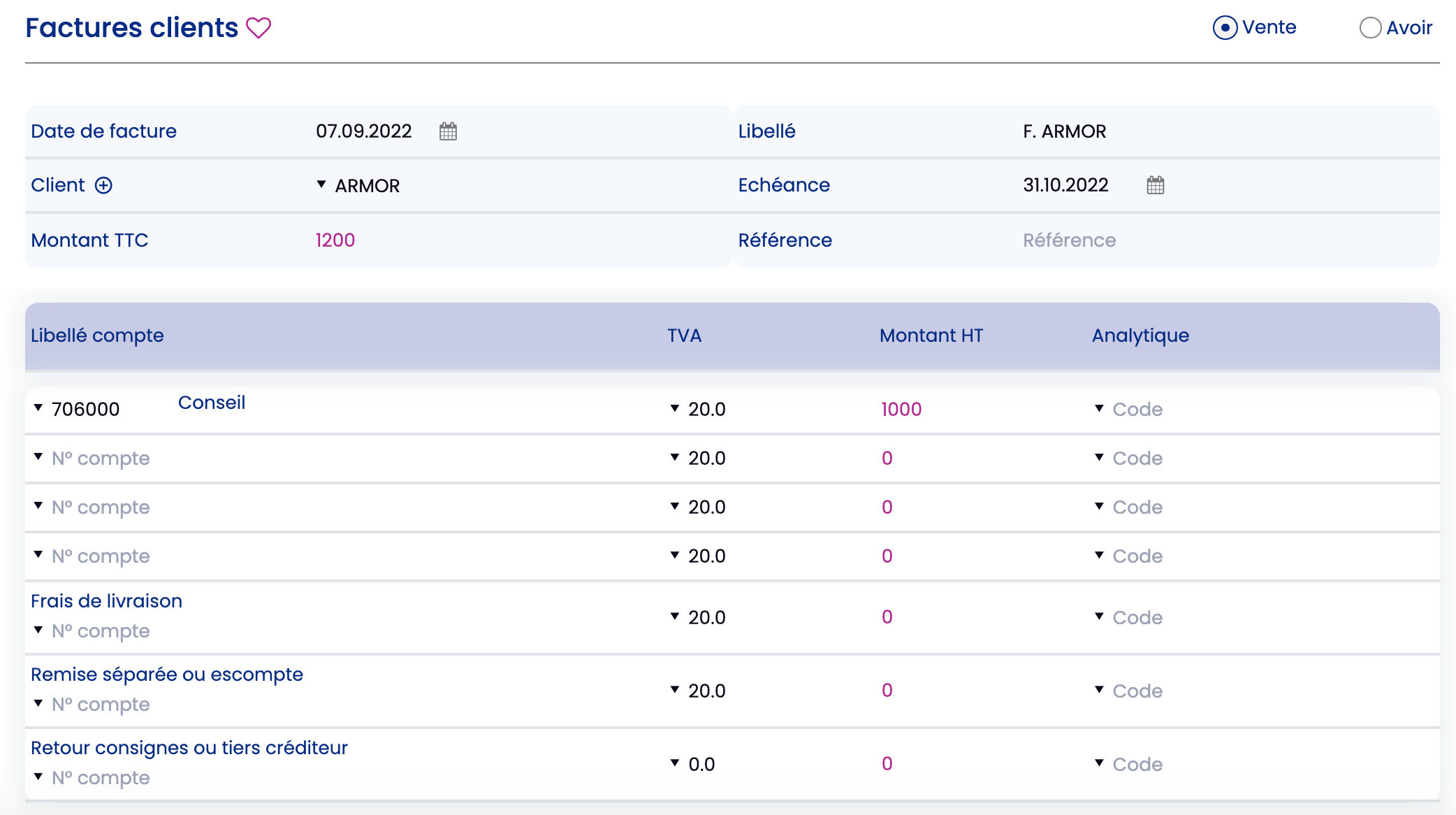Open the calendar picker for Date de facture
The image size is (1456, 815).
448,131
